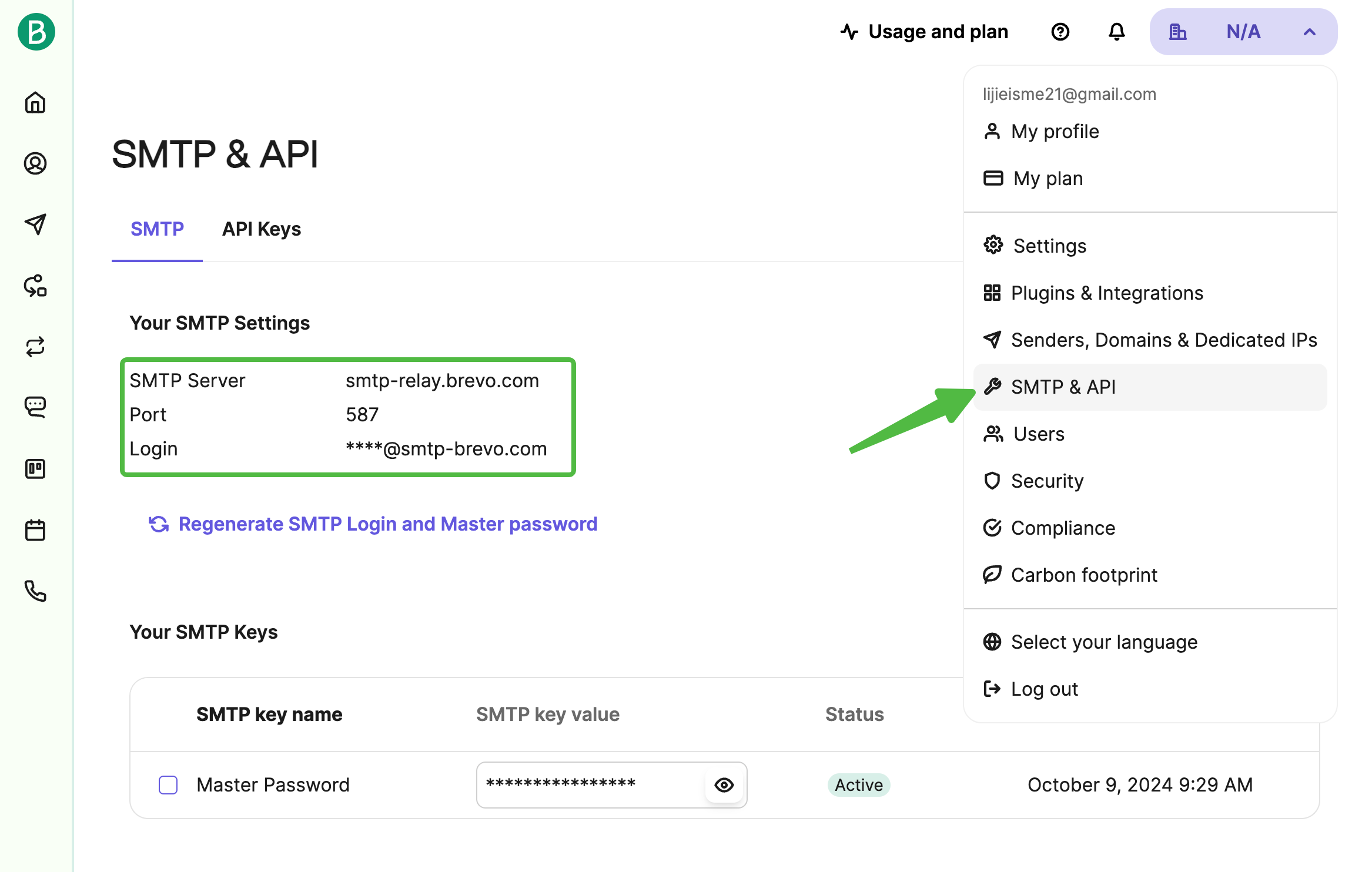The image size is (1372, 872).
Task: Open Carbon footprint menu item
Action: [1150, 575]
